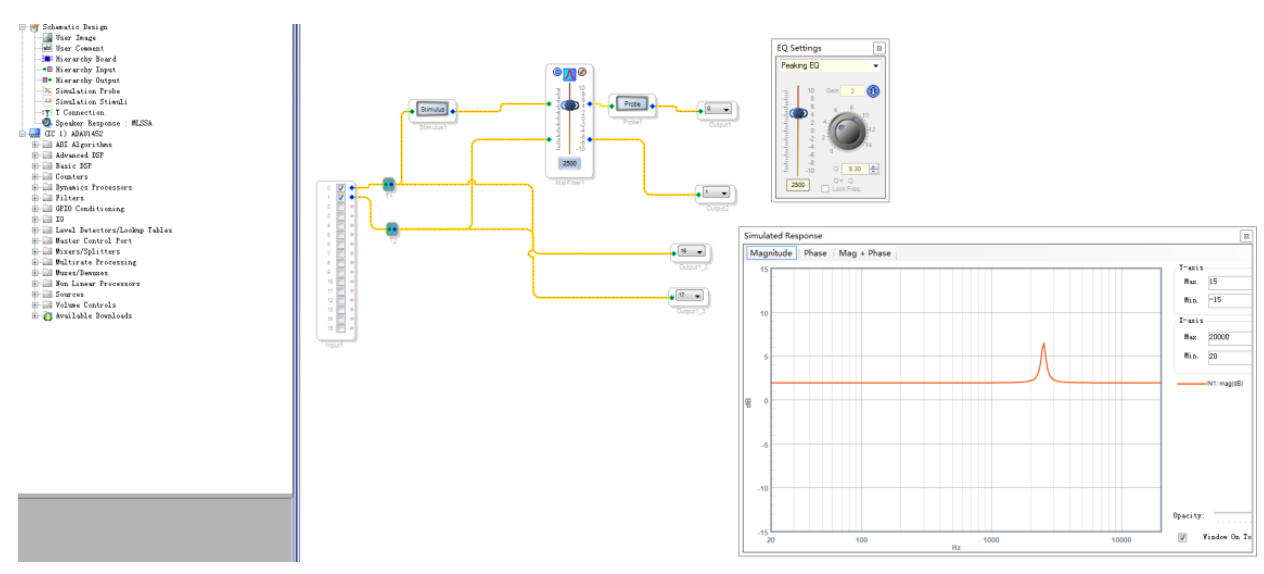Click the Probe block button
The width and height of the screenshot is (1264, 574).
tap(631, 103)
